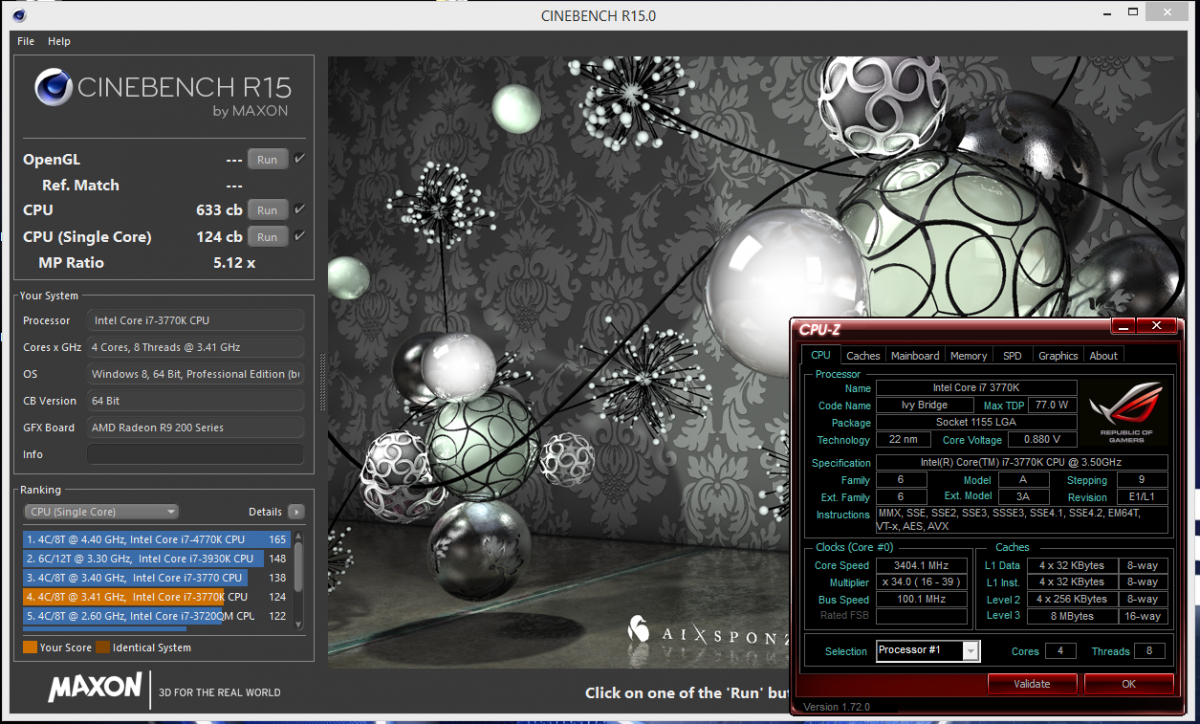This screenshot has width=1200, height=724.
Task: Toggle the CPU (Single Core) test checkbox
Action: point(299,237)
